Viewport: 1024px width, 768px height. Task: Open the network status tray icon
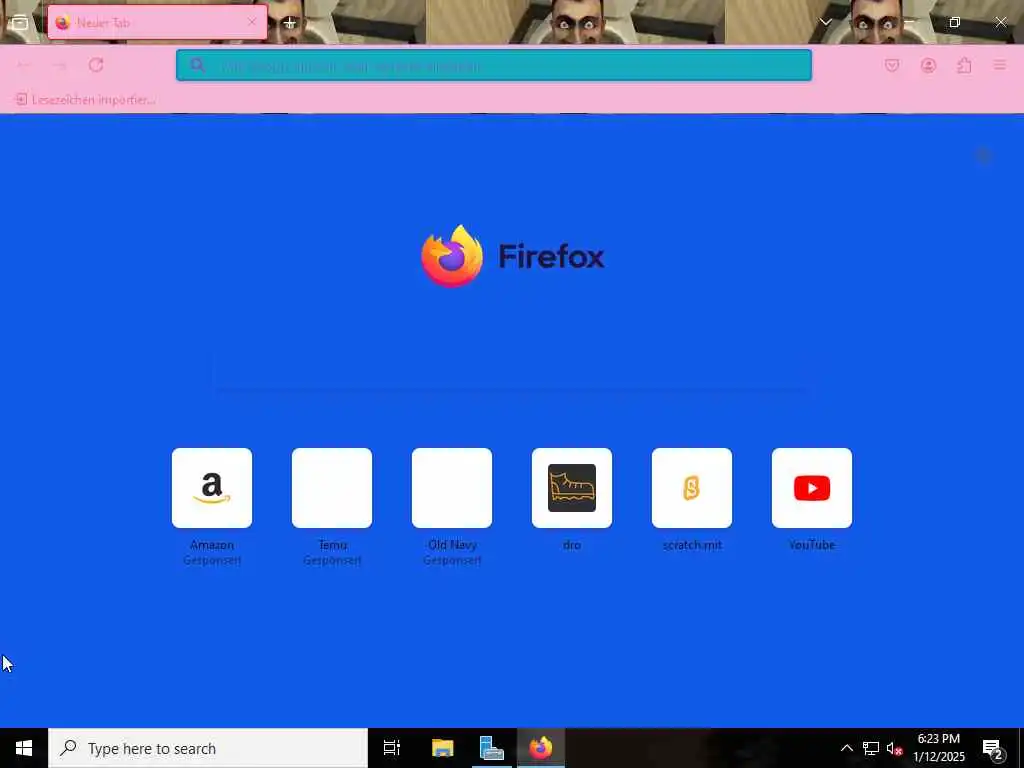click(x=871, y=748)
